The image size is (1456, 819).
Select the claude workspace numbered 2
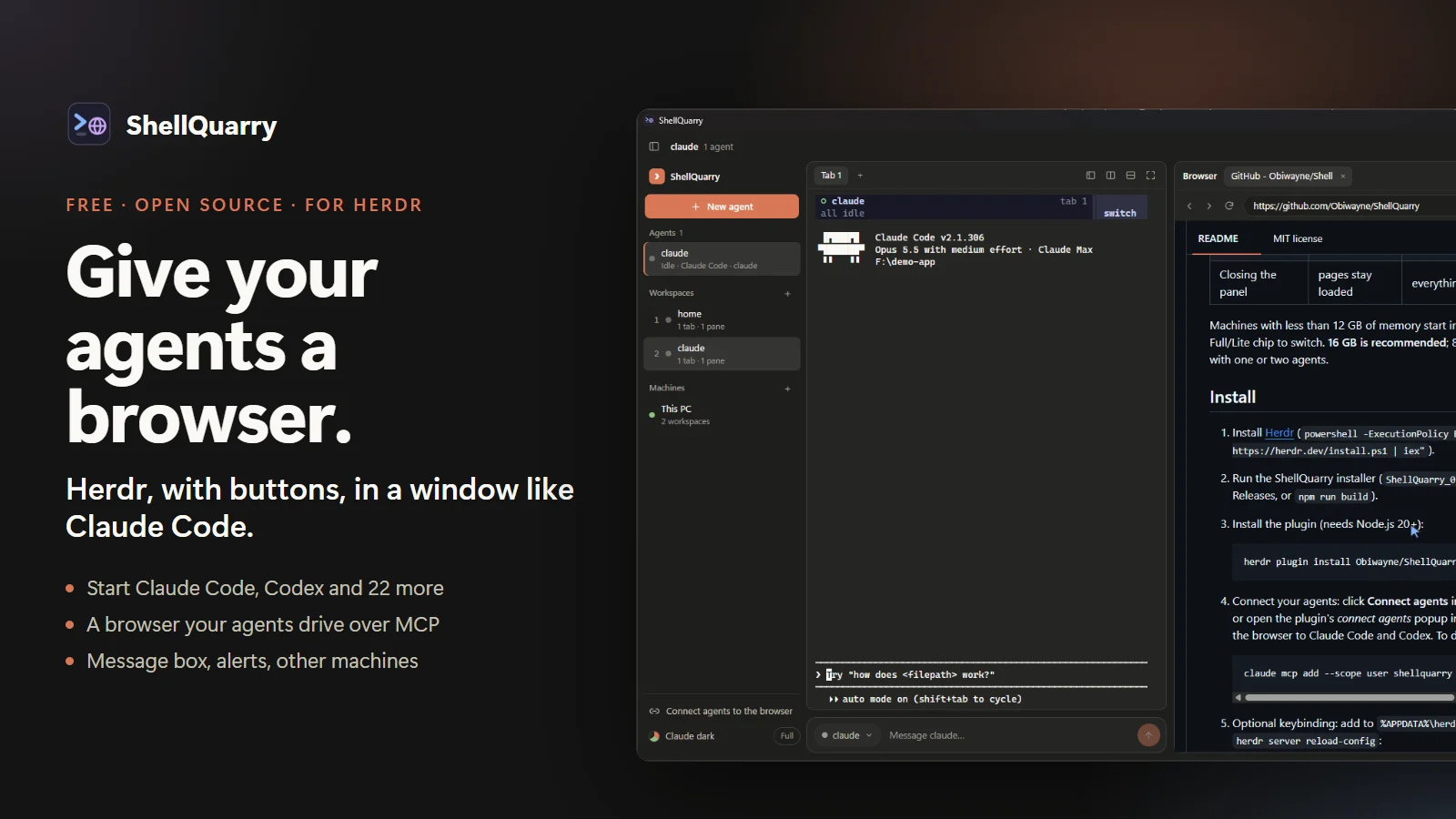(x=722, y=354)
